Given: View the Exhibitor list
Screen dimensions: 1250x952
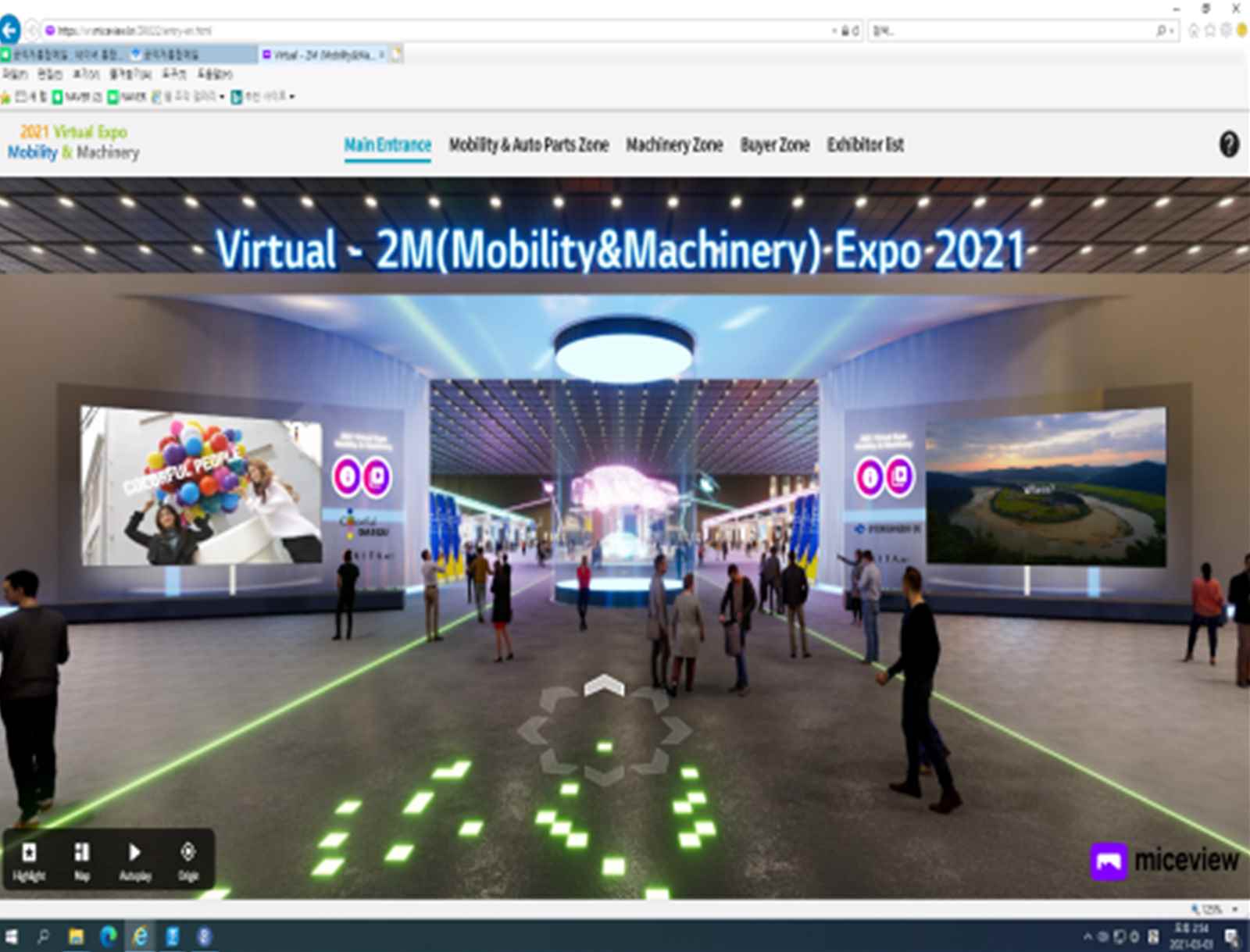Looking at the screenshot, I should (865, 145).
